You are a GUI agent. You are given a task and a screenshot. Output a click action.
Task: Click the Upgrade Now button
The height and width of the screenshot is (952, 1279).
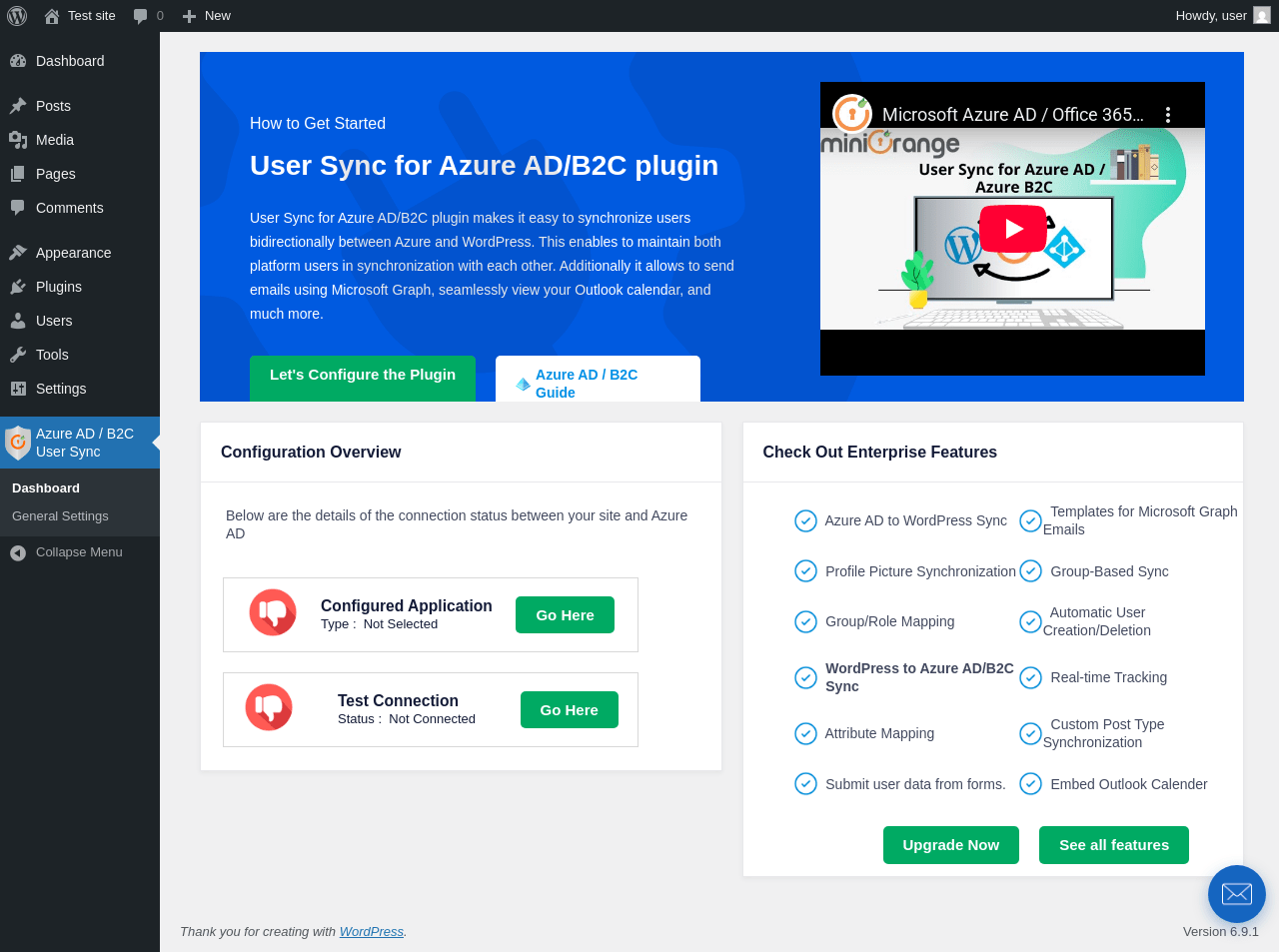click(x=951, y=845)
